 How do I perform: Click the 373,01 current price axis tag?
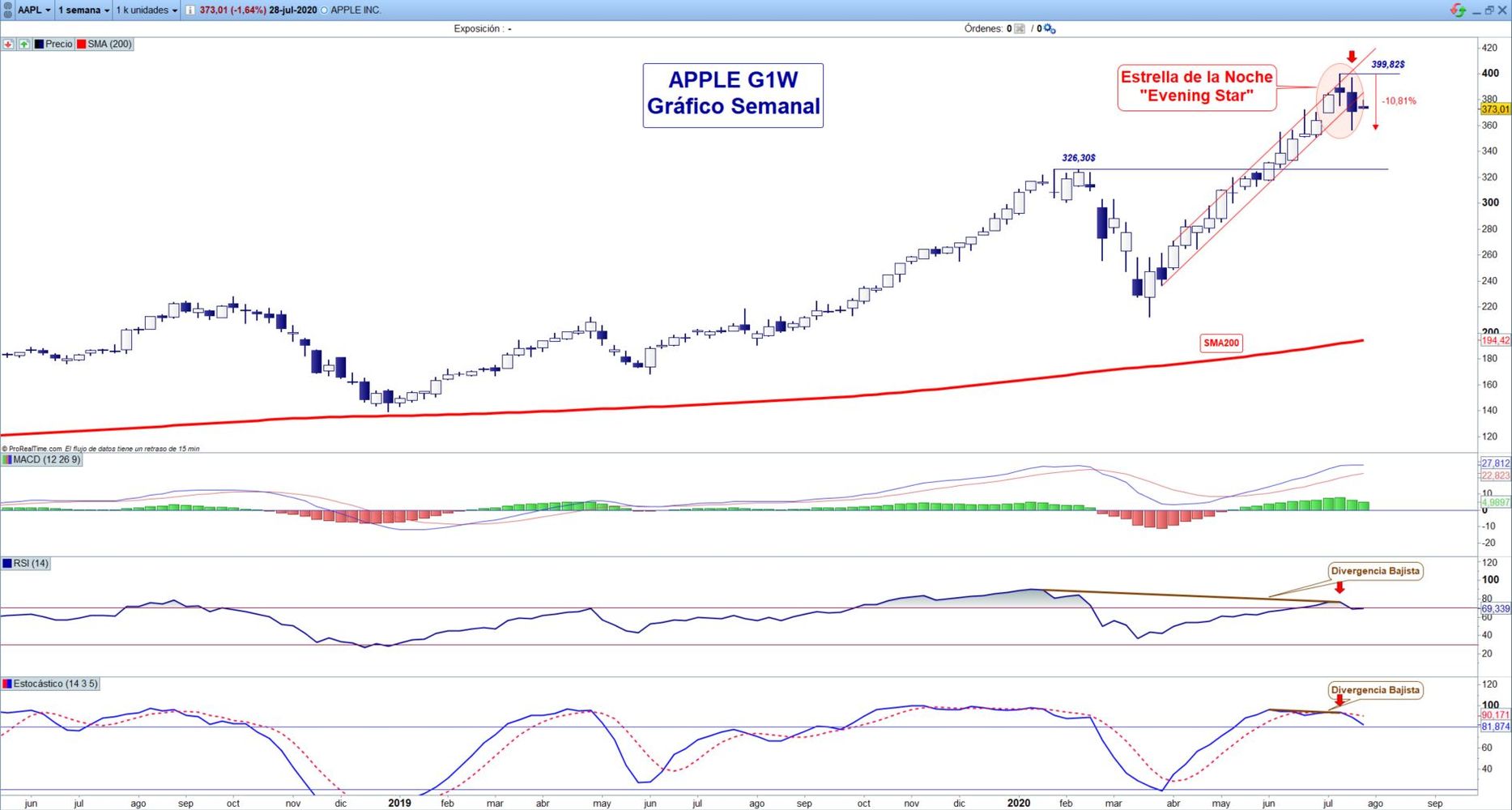pos(1495,109)
